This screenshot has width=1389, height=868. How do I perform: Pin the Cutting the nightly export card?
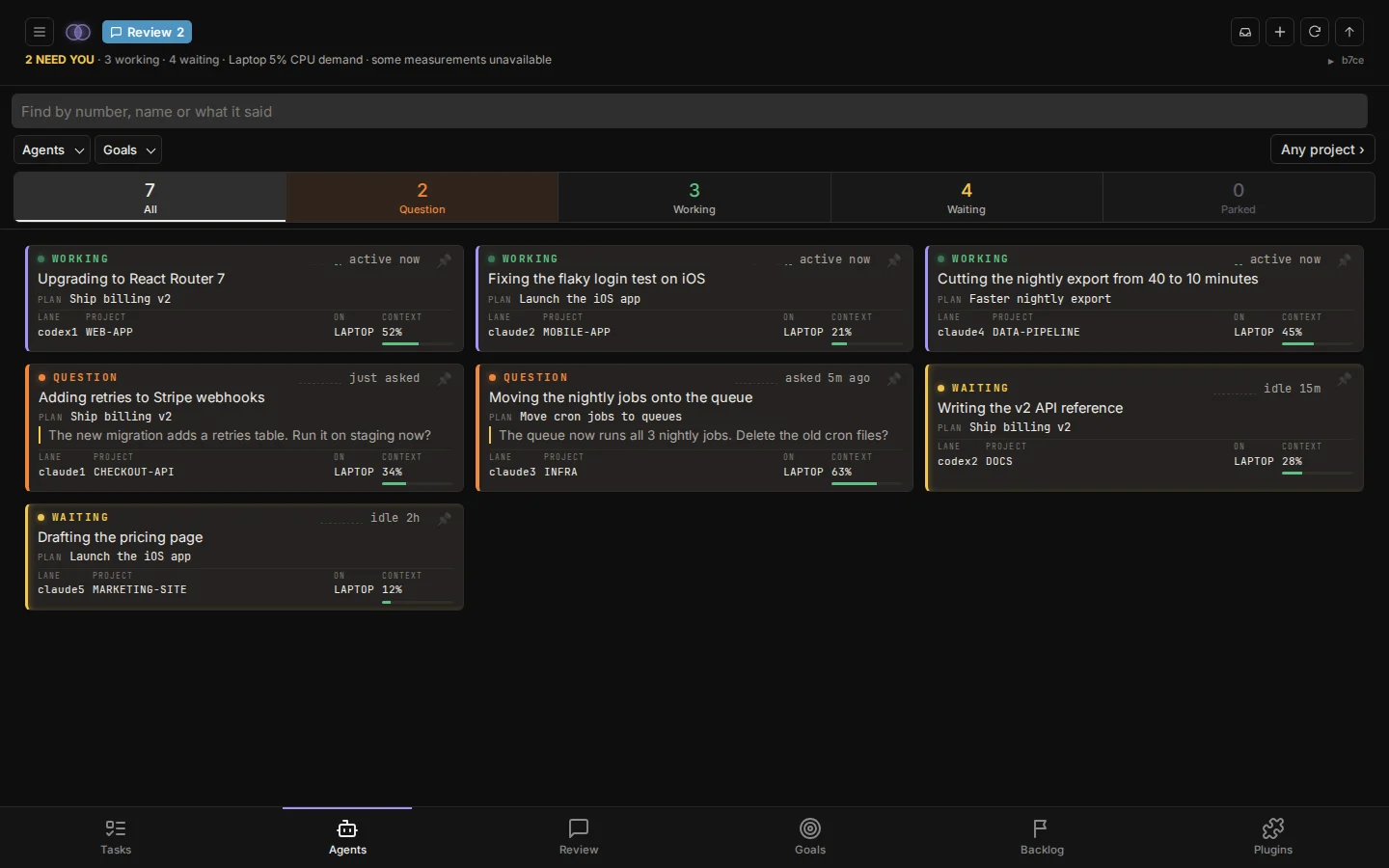1345,260
